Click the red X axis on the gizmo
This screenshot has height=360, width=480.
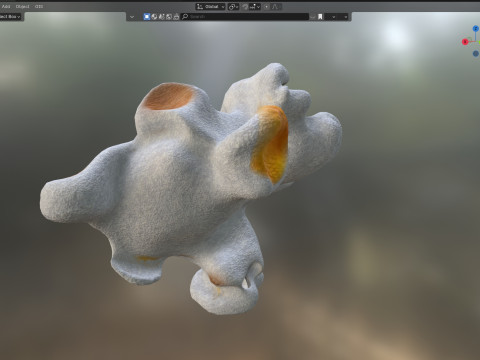(465, 42)
